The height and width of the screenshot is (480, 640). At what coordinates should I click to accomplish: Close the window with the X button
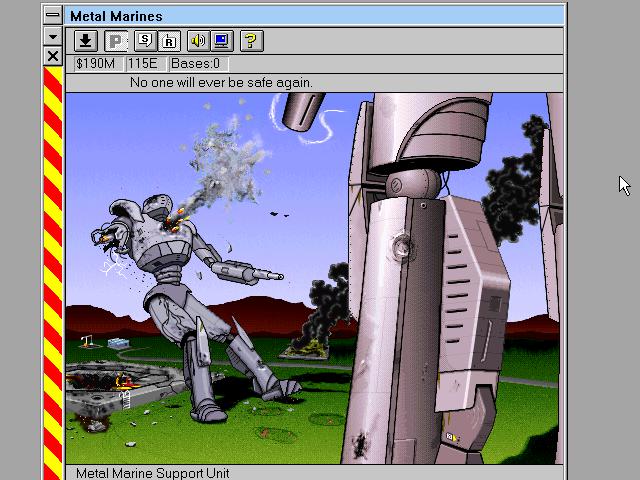(x=53, y=56)
